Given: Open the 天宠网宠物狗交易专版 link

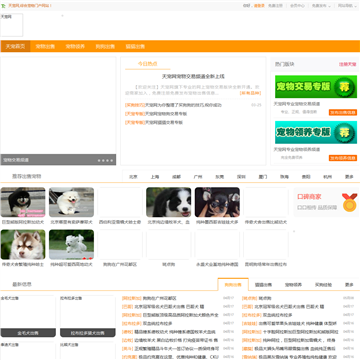Looking at the screenshot, I should tap(166, 114).
